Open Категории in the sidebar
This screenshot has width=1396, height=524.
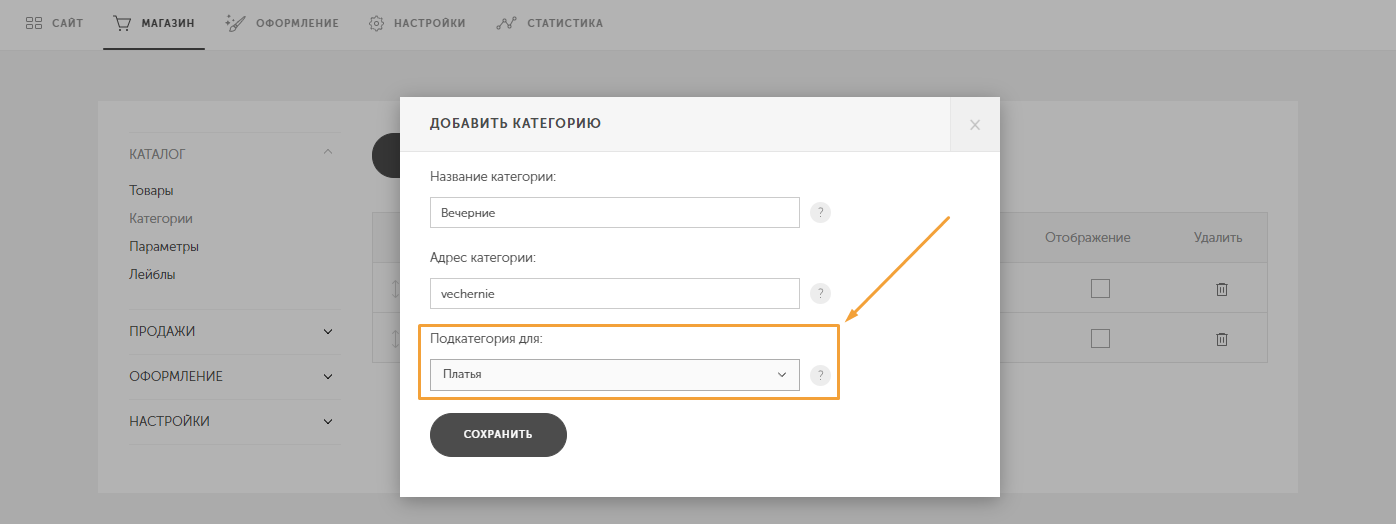click(x=161, y=218)
